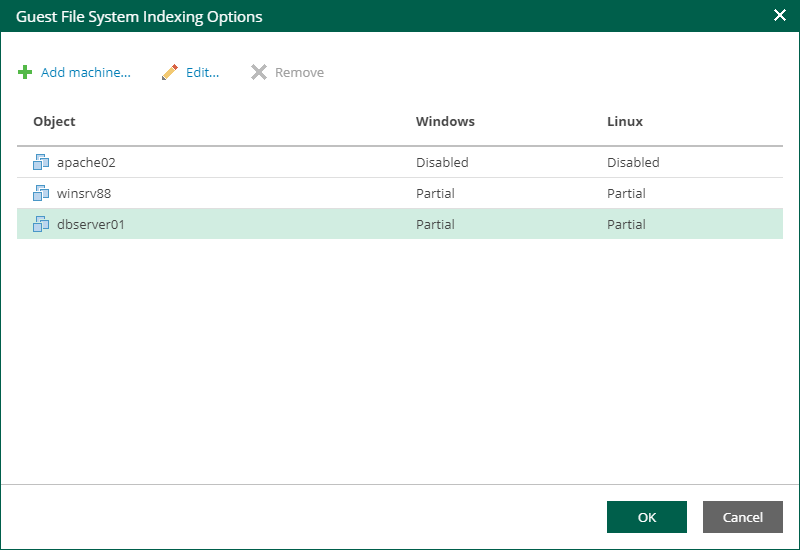Image resolution: width=800 pixels, height=550 pixels.
Task: Click the apache02 machine icon
Action: (x=41, y=162)
